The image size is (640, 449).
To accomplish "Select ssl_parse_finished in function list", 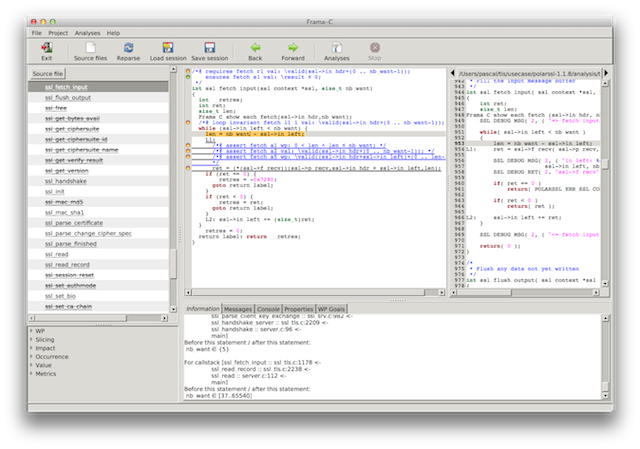I will point(98,244).
